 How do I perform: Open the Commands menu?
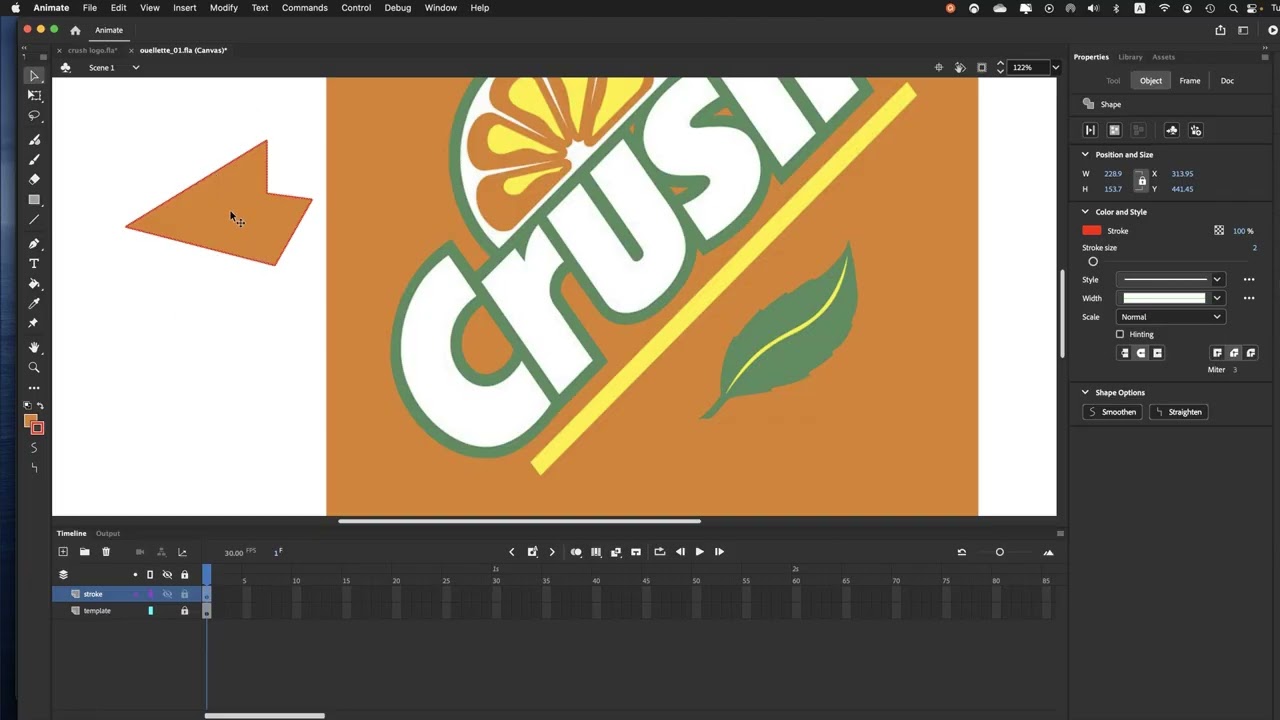point(305,8)
